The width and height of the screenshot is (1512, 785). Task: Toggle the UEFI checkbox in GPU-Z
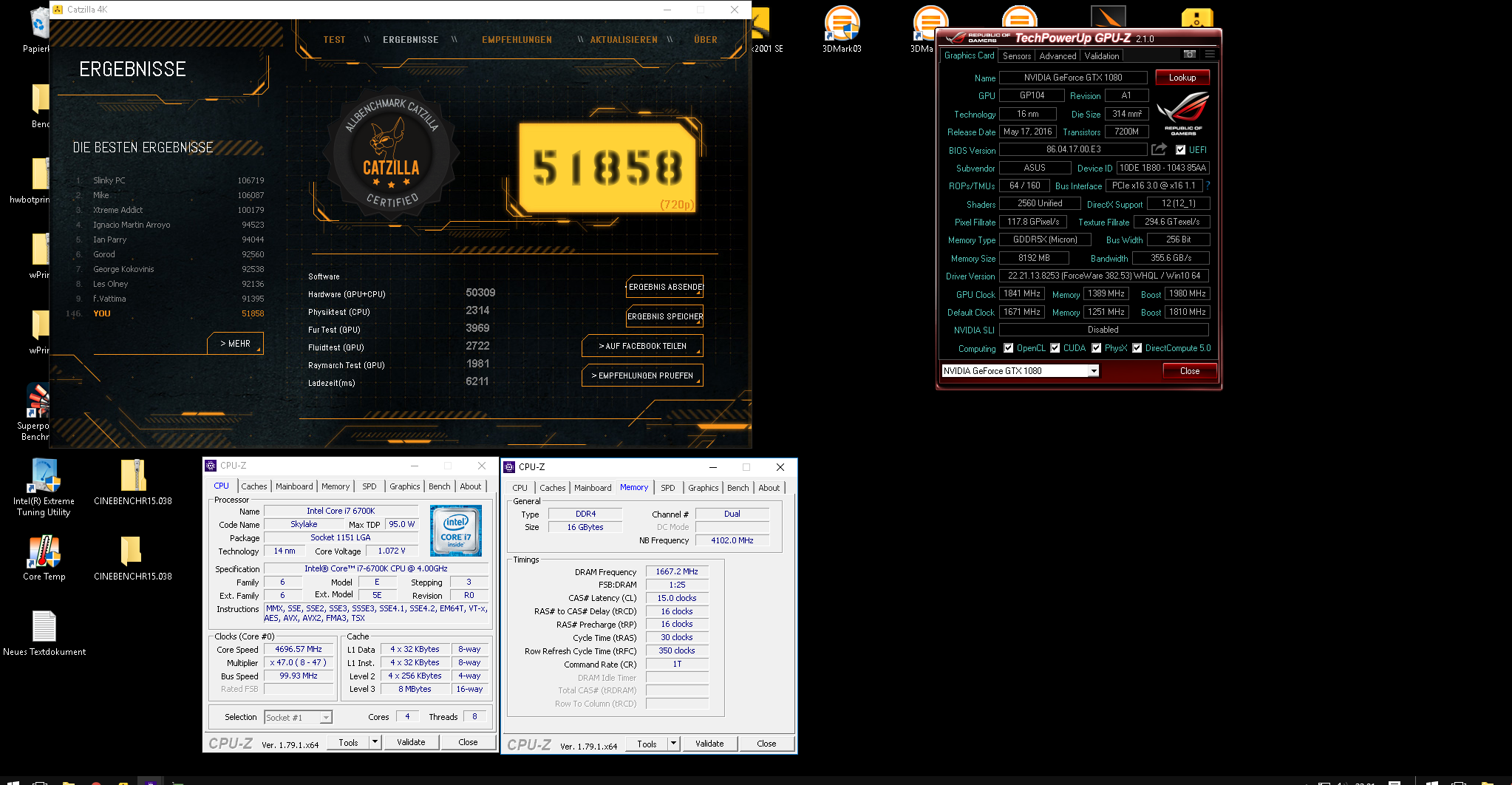(1180, 150)
